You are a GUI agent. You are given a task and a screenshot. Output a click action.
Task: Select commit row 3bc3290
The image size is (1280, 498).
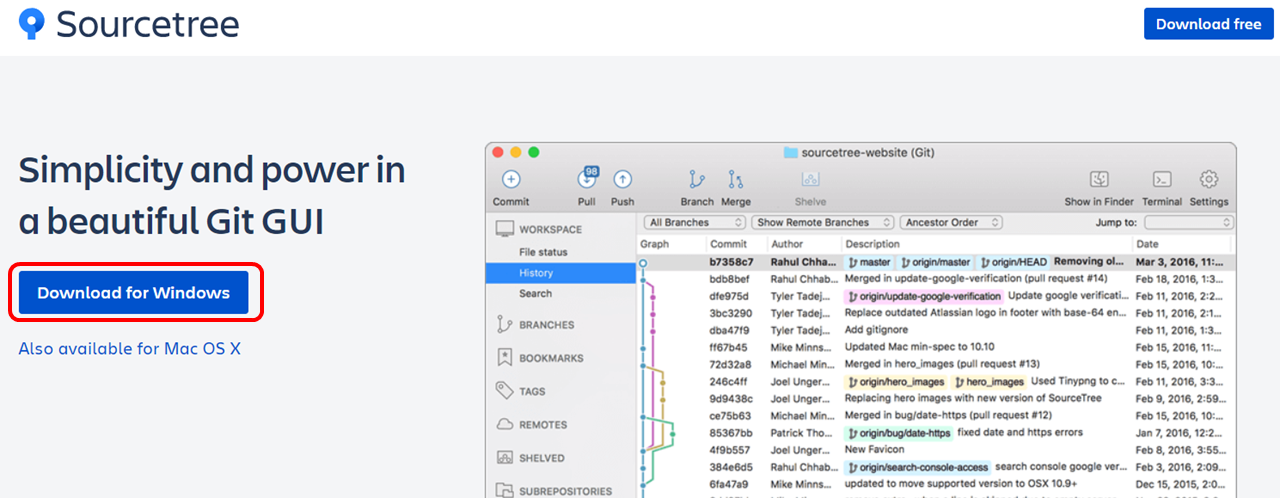(936, 313)
